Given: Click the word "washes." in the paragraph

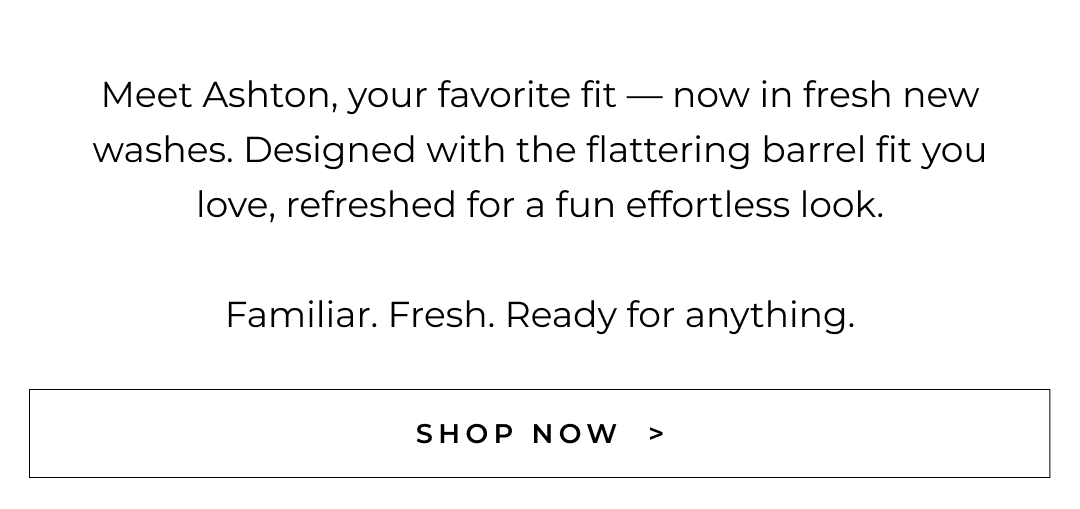Looking at the screenshot, I should pos(162,150).
